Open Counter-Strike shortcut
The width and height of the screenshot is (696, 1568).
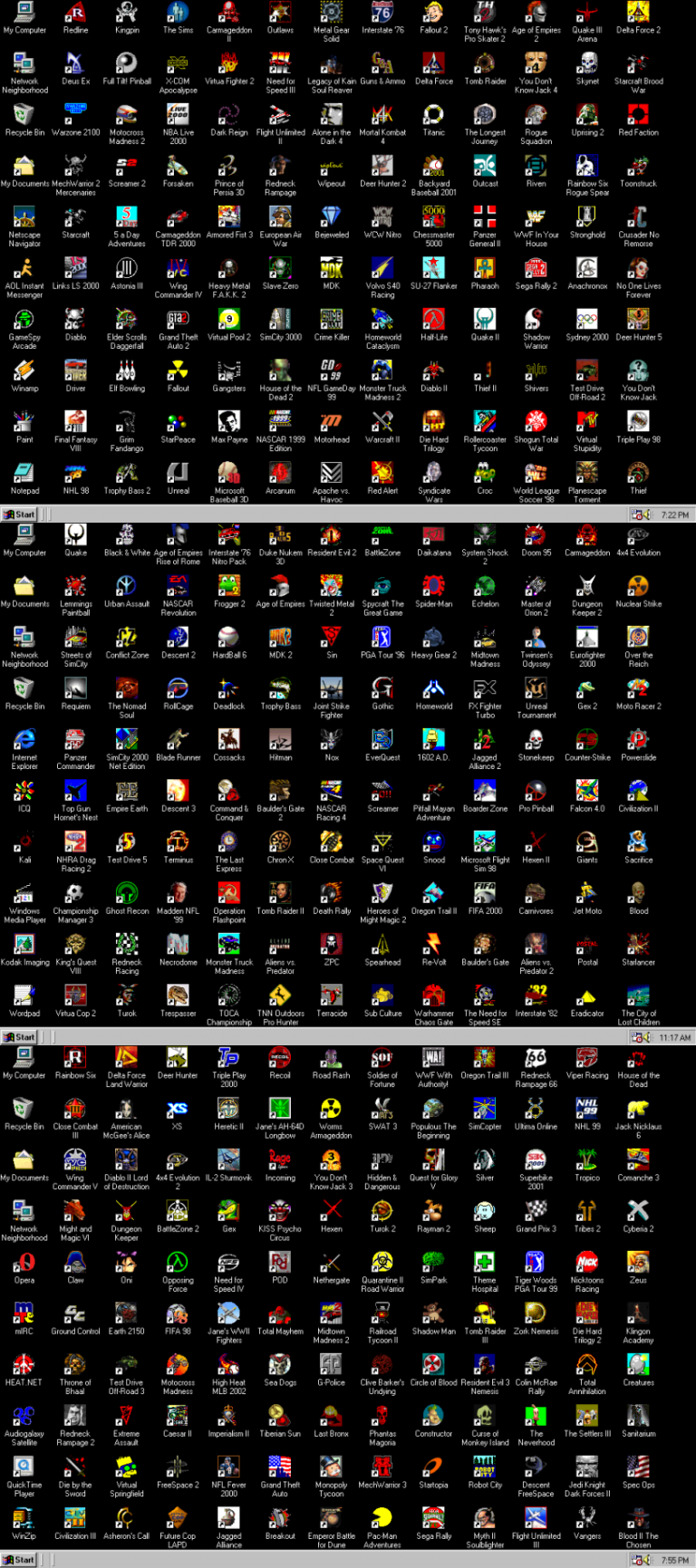[x=587, y=739]
